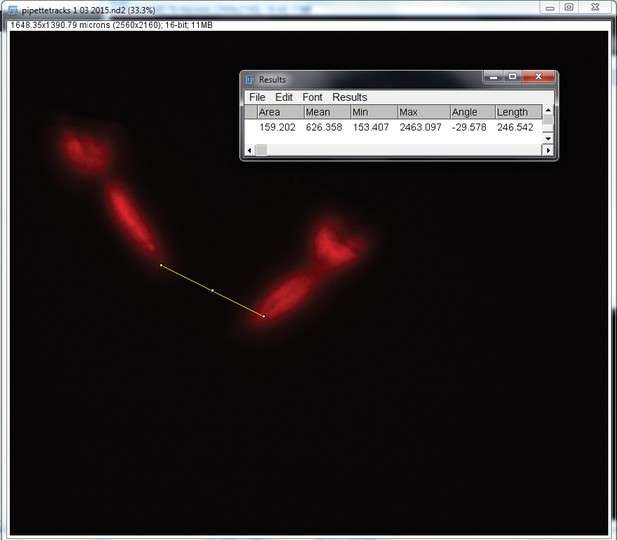Open the Font menu in Results window
617x540 pixels.
(x=312, y=97)
